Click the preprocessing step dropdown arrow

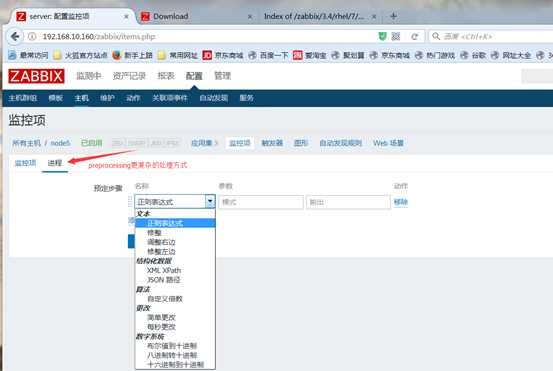(210, 202)
